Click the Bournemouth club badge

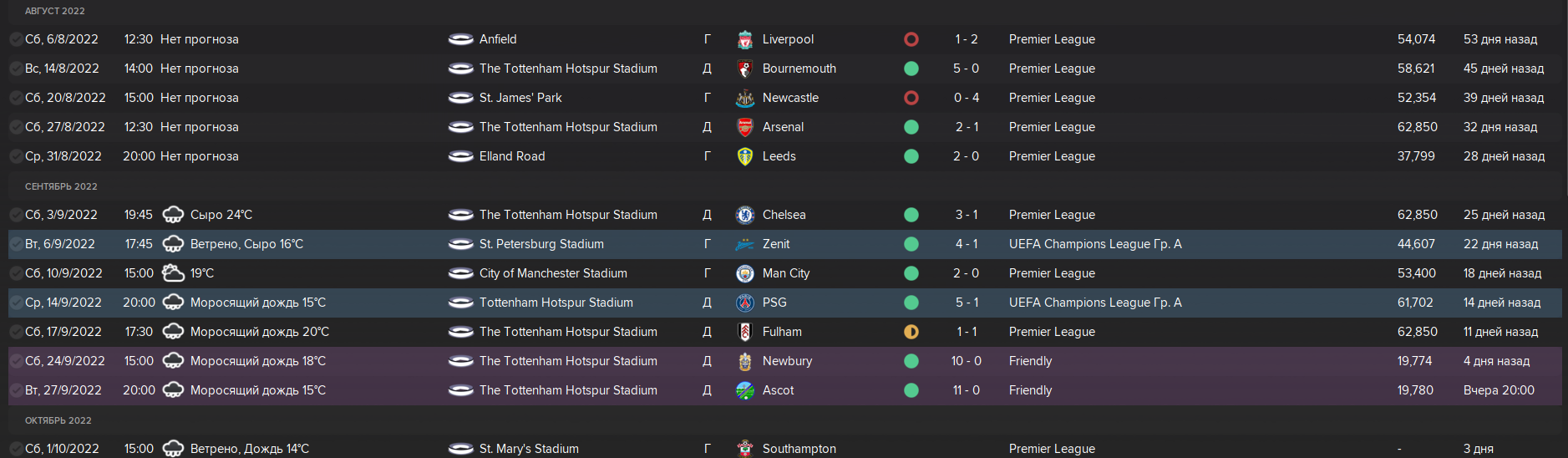pos(744,69)
